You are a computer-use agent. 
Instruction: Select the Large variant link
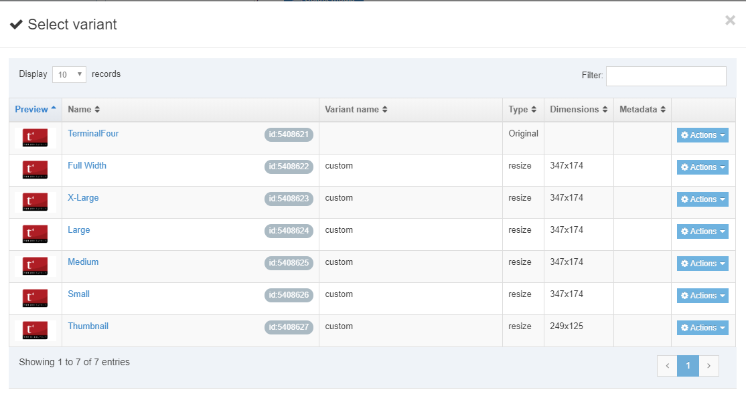click(79, 230)
